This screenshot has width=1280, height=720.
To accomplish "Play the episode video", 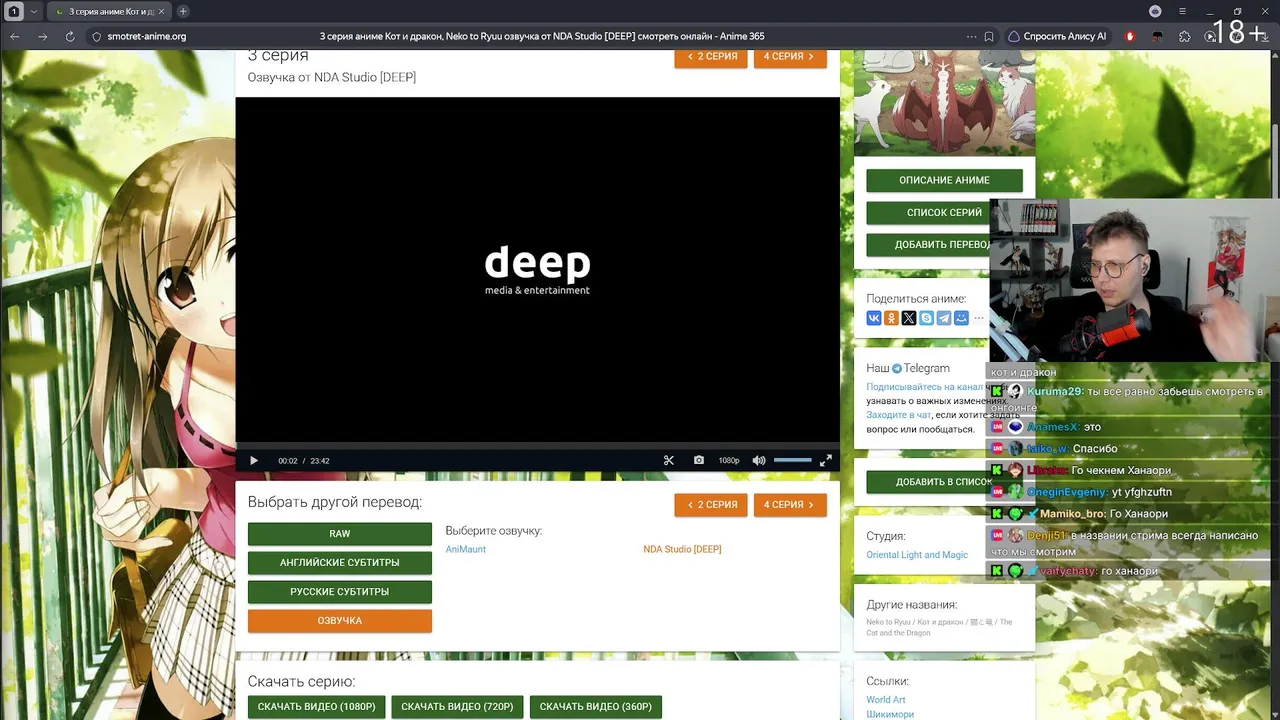I will pos(254,461).
